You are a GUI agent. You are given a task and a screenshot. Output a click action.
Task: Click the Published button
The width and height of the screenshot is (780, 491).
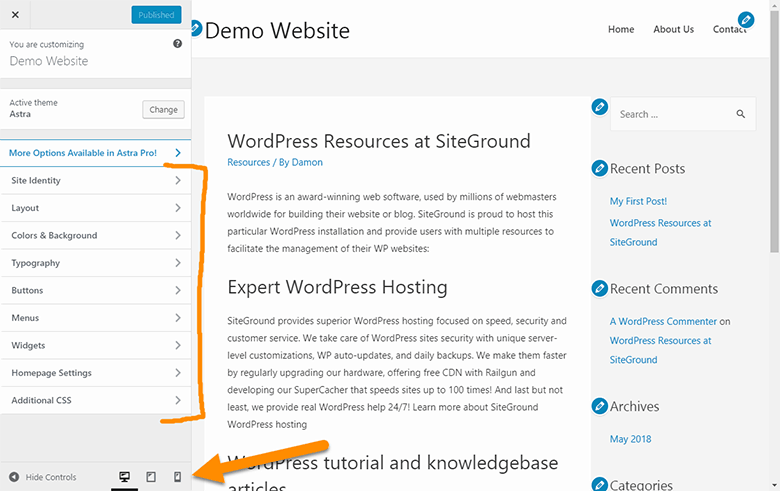[156, 15]
